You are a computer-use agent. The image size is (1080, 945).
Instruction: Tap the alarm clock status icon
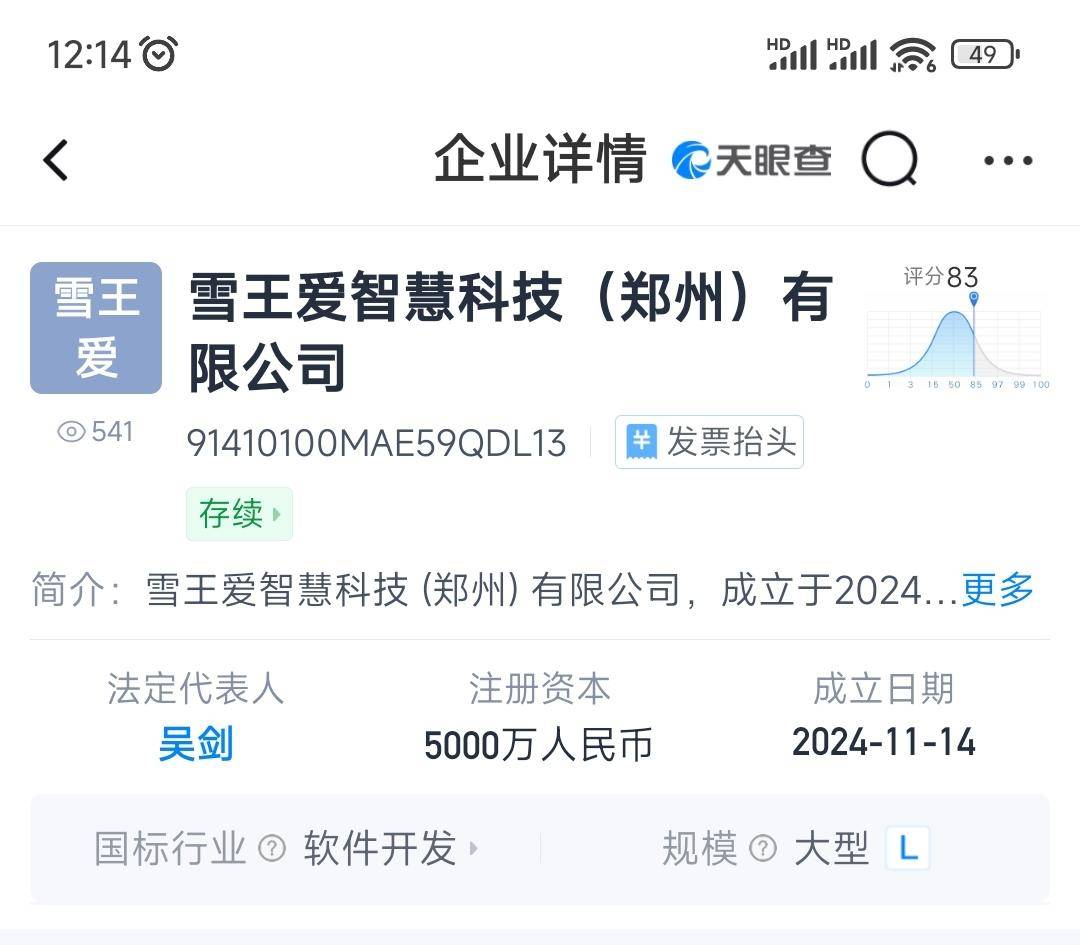click(x=159, y=54)
